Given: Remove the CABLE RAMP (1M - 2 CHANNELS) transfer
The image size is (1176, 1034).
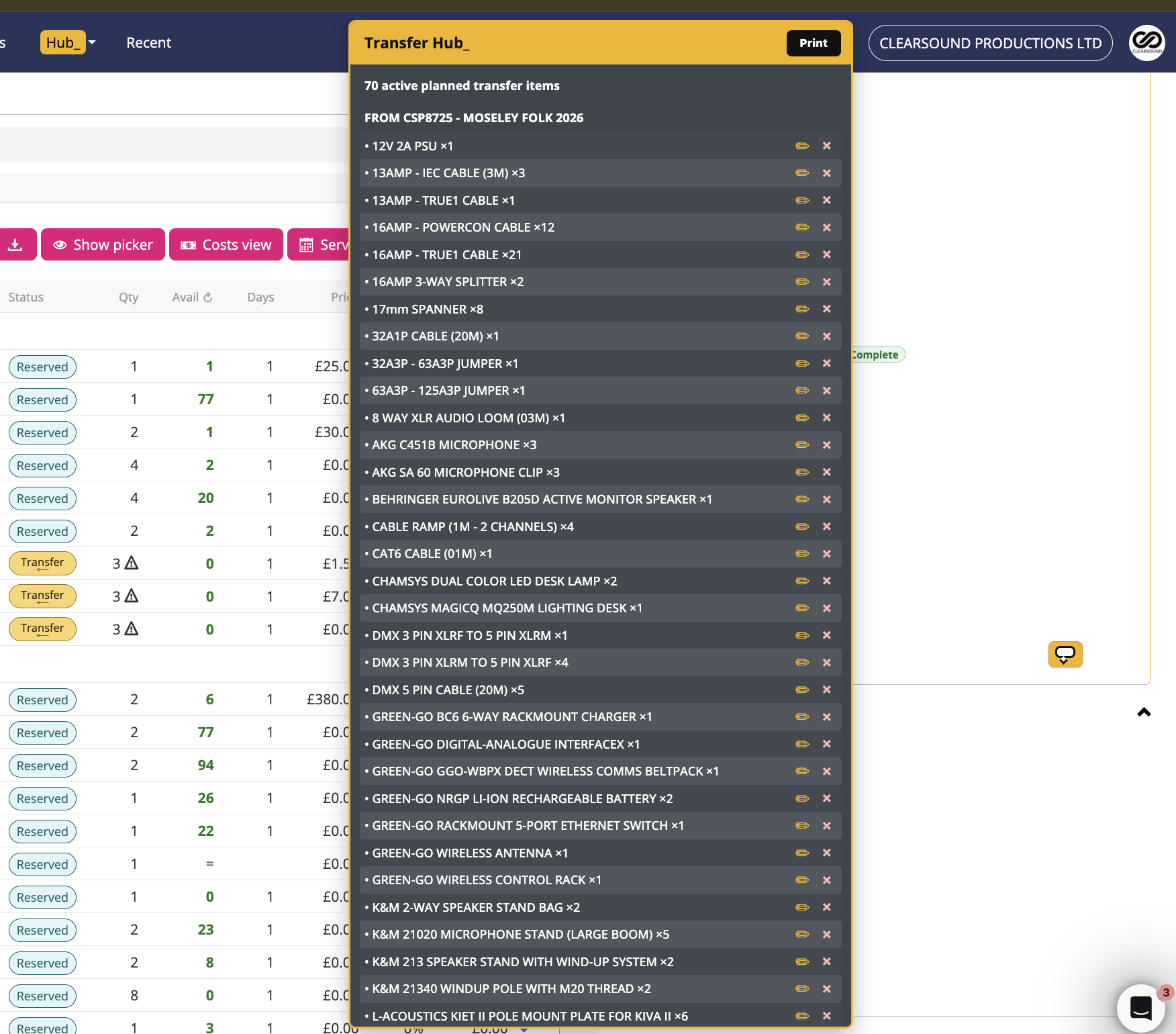Looking at the screenshot, I should [x=827, y=526].
